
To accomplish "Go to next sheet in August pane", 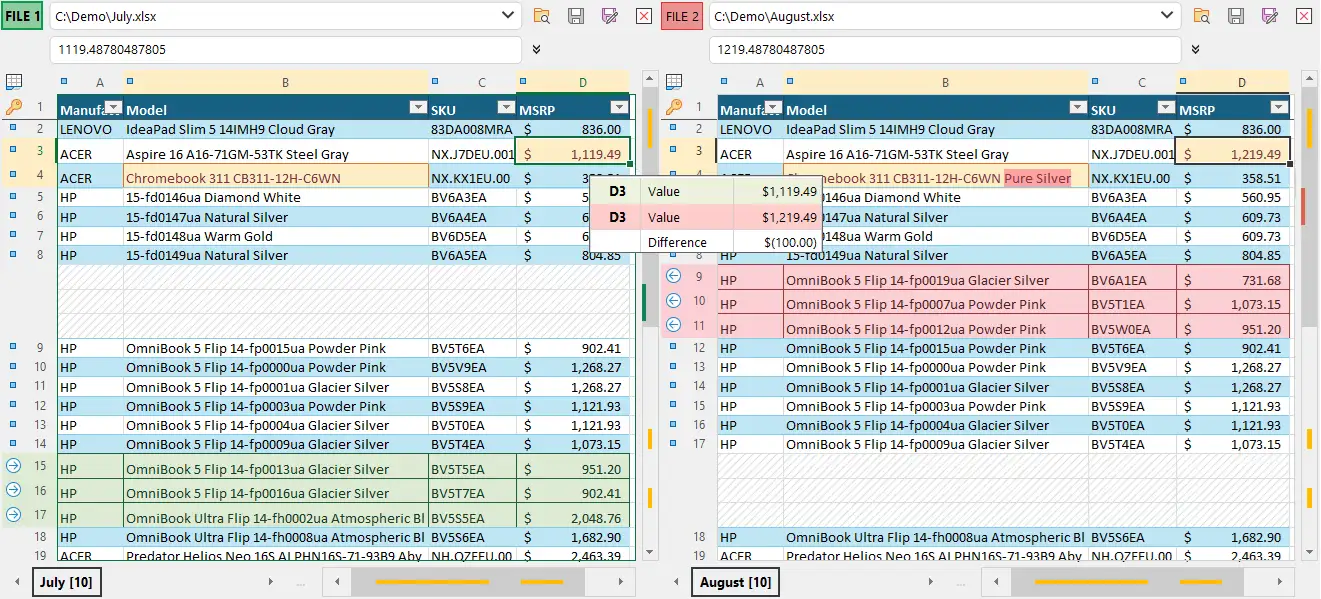I will [931, 582].
